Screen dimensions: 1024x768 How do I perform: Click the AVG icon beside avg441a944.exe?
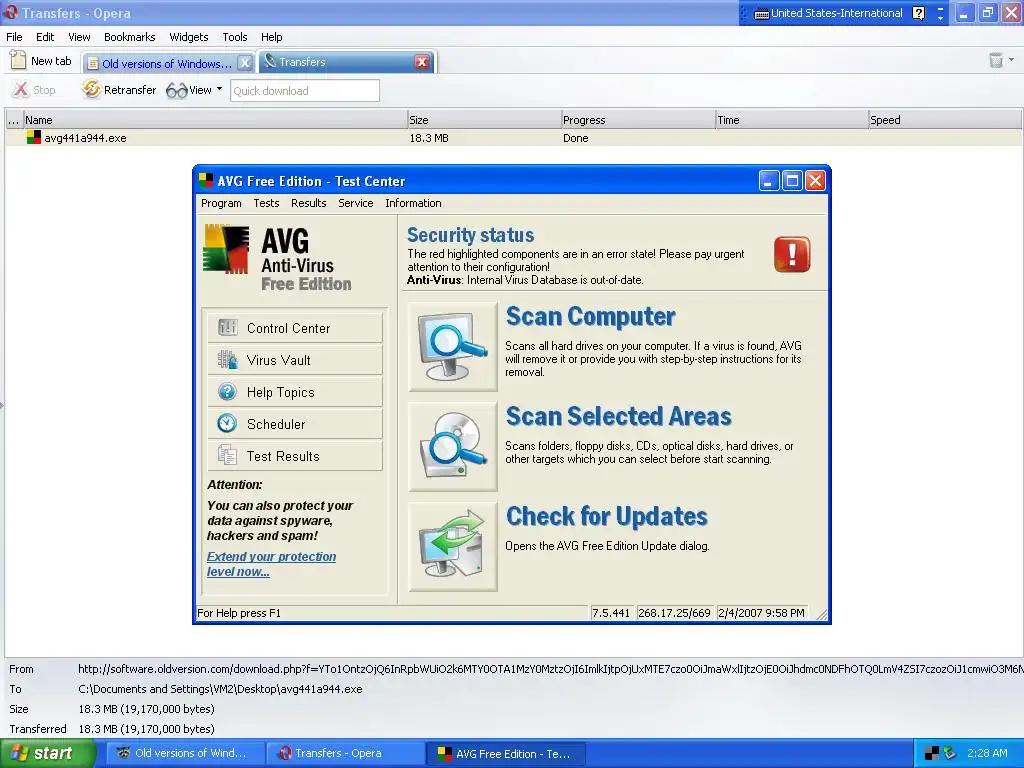tap(34, 137)
